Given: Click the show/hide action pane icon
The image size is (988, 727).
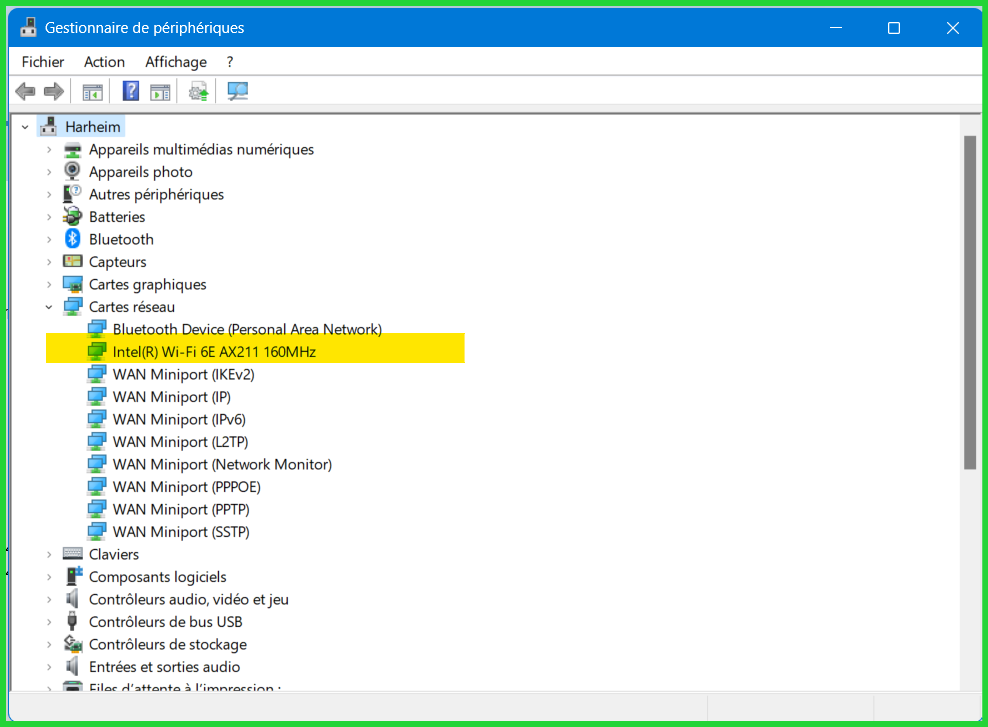Looking at the screenshot, I should [160, 92].
